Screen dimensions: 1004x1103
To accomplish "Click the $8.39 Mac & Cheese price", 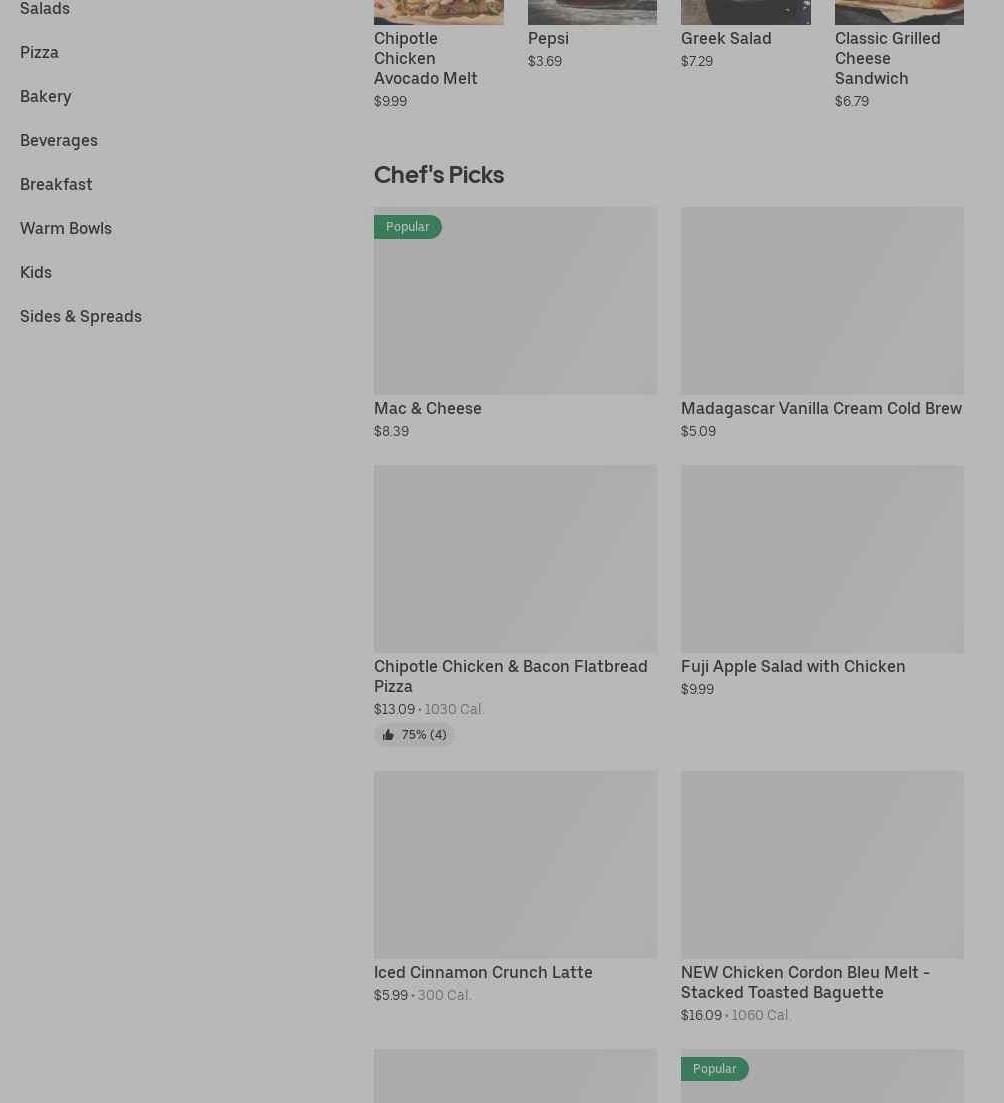I will click(391, 431).
